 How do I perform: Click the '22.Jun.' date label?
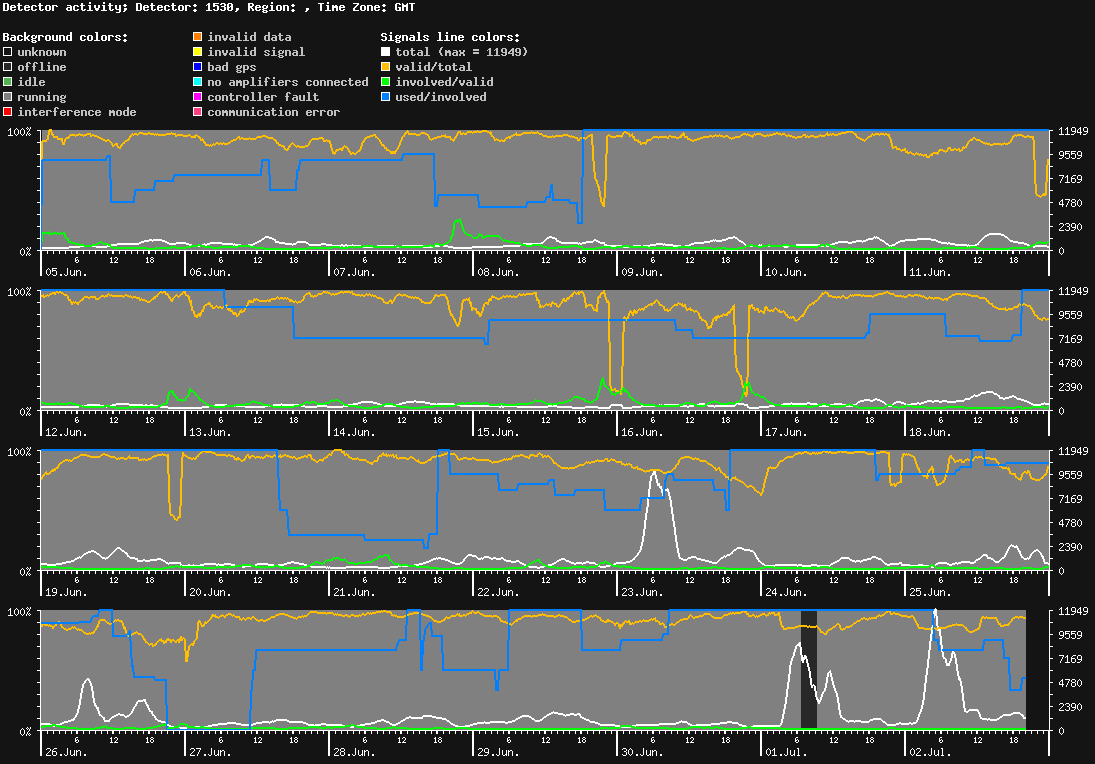click(x=499, y=592)
